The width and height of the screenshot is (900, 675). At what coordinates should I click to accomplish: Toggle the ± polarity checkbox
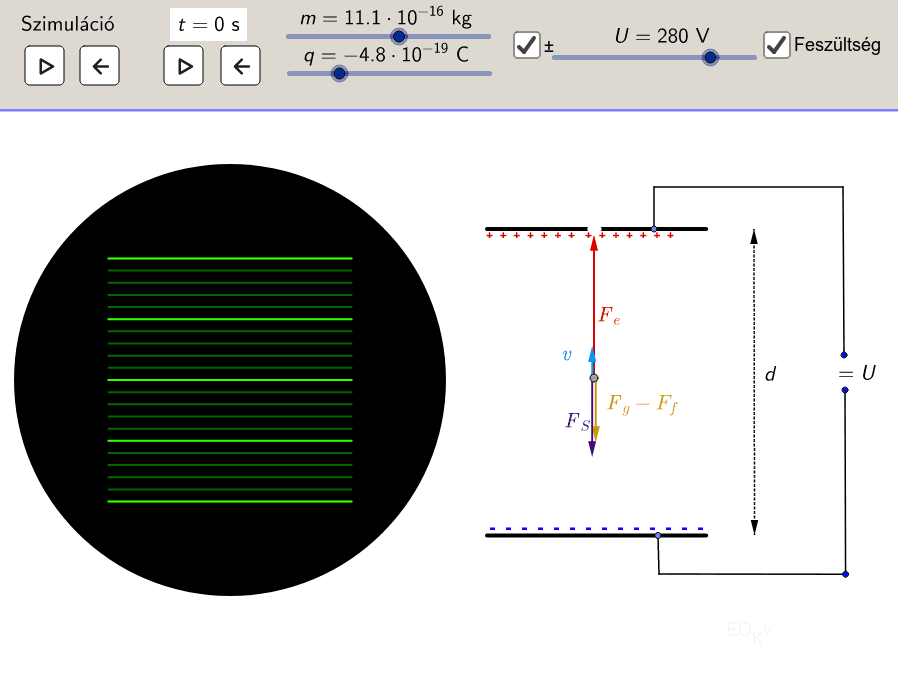(526, 45)
